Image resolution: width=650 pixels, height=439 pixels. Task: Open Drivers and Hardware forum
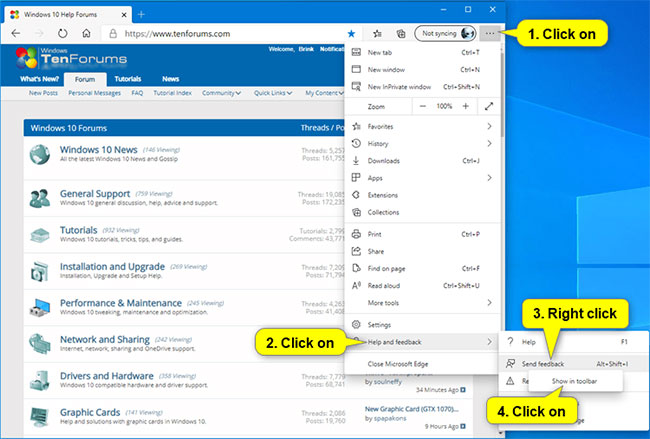[107, 376]
